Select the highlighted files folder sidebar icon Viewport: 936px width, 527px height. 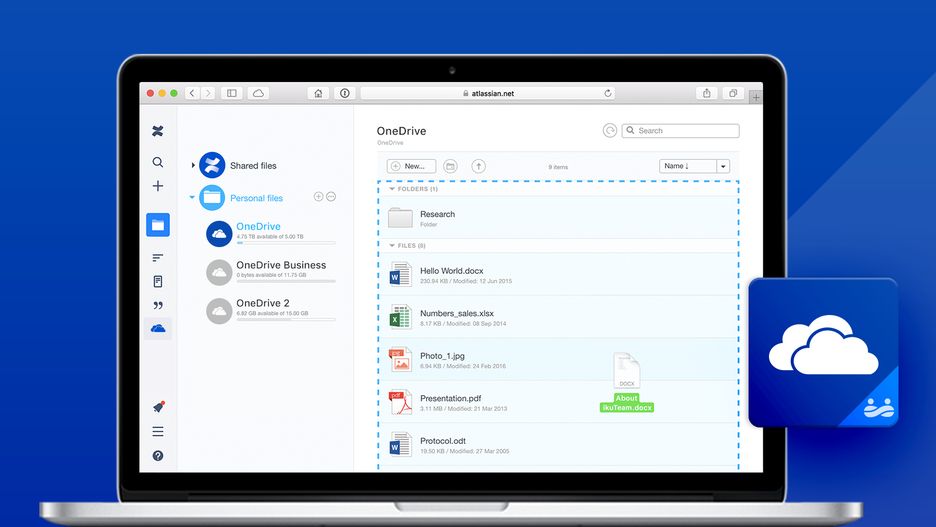158,225
